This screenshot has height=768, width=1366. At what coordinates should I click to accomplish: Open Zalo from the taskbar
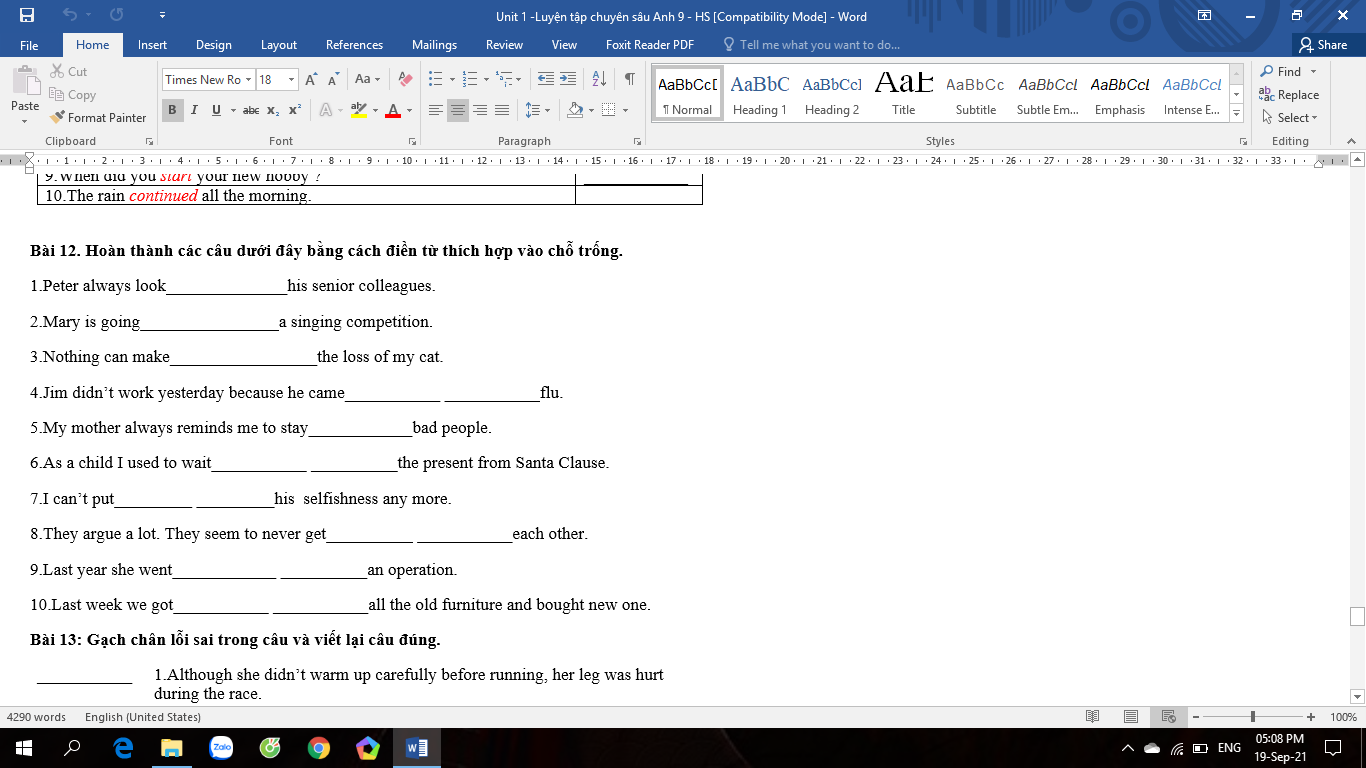221,747
